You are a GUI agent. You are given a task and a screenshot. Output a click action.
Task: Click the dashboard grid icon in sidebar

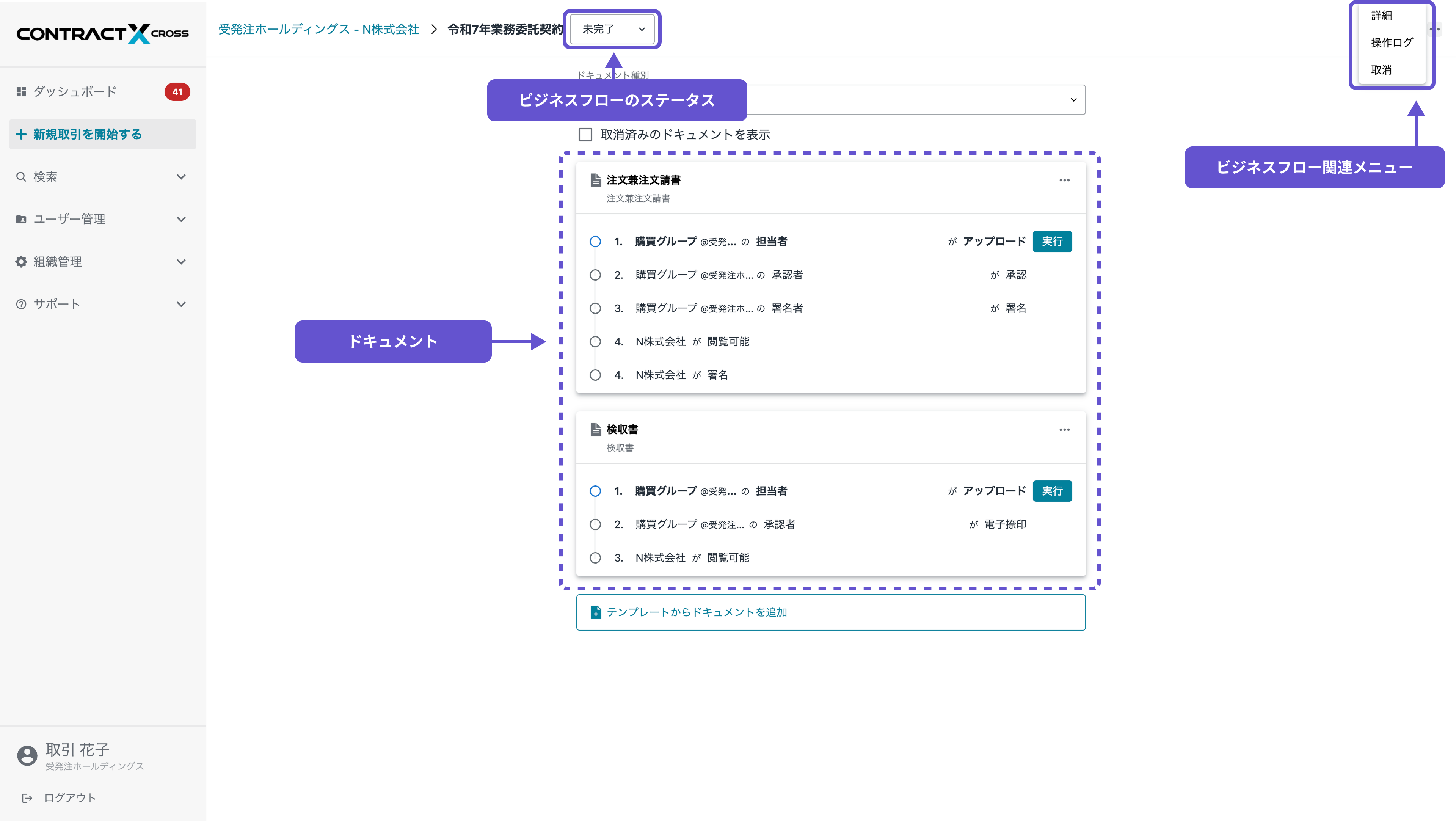pos(21,92)
